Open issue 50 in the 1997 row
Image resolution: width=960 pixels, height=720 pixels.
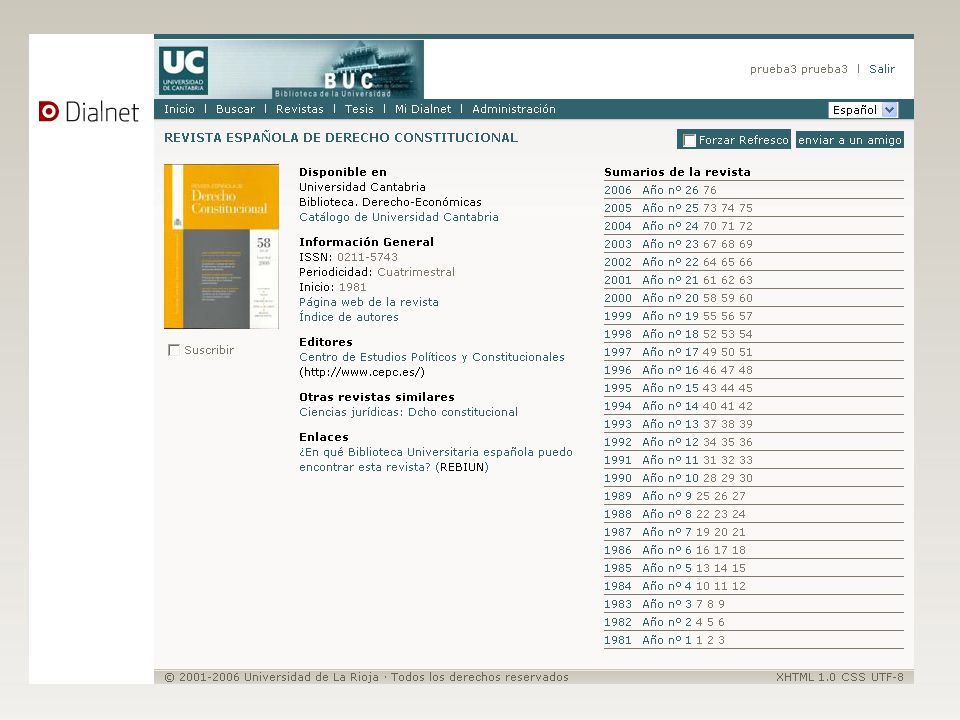pyautogui.click(x=728, y=352)
